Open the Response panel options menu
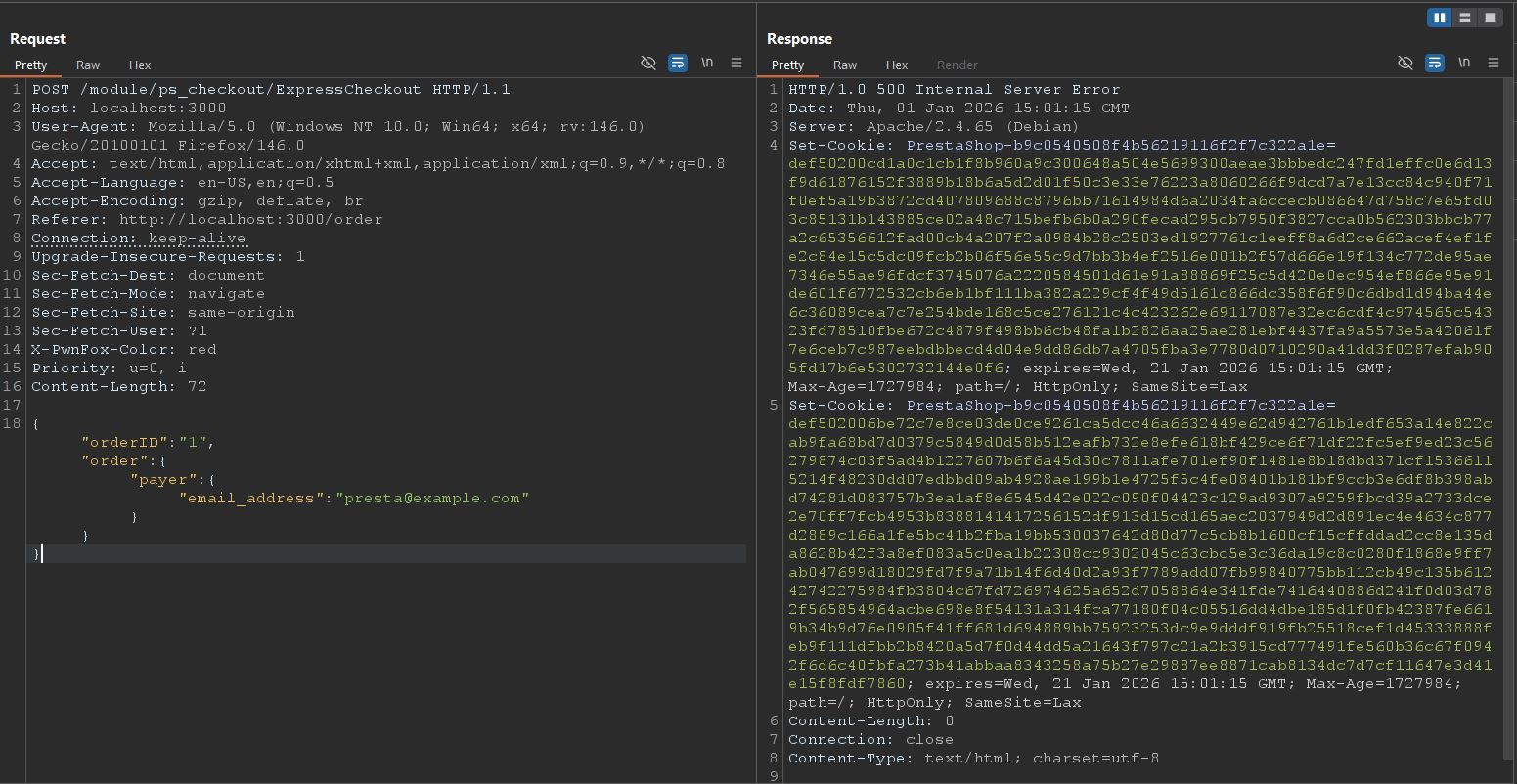The image size is (1517, 784). pos(1494,63)
